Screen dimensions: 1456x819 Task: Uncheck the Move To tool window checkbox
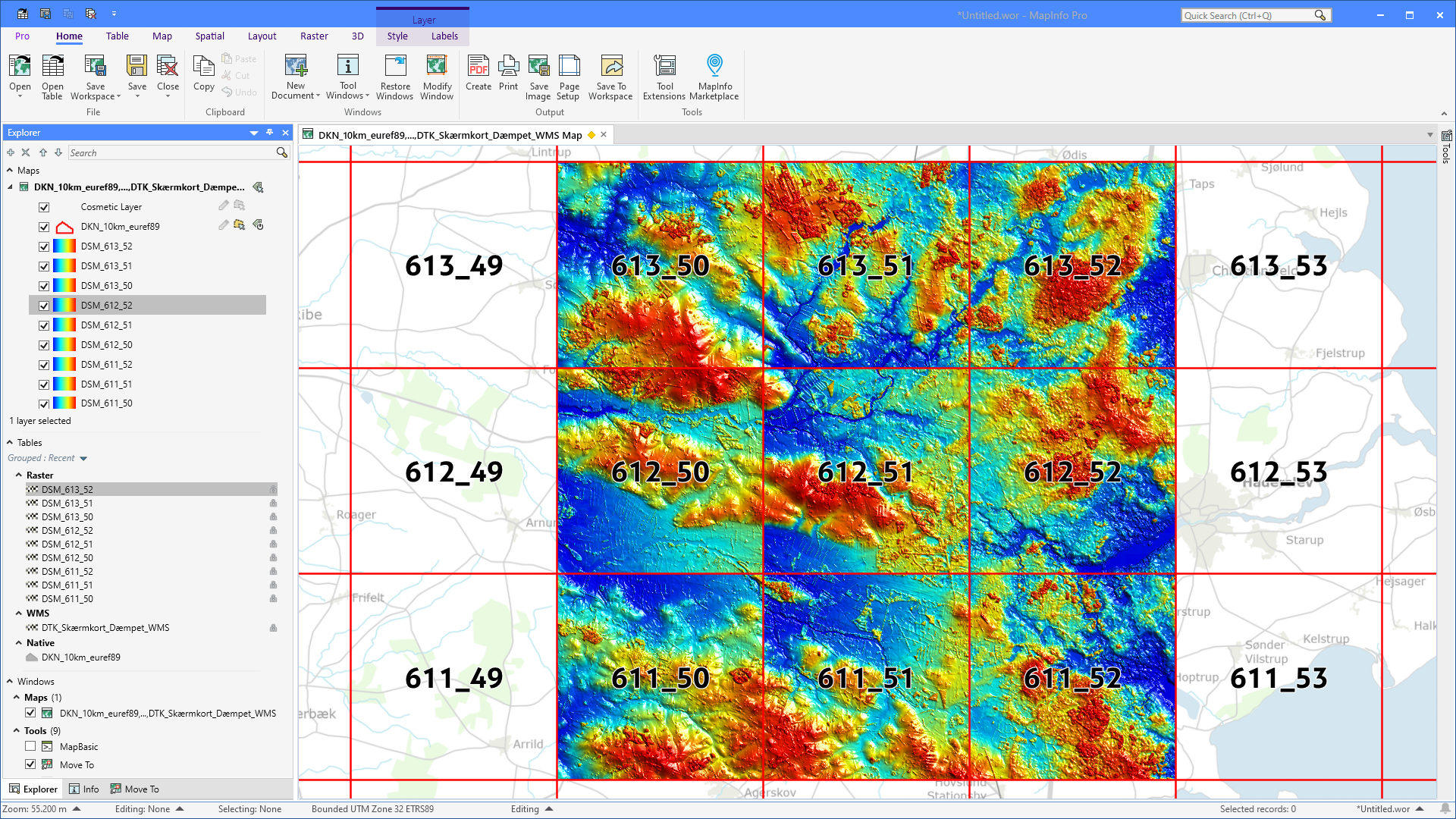click(30, 764)
